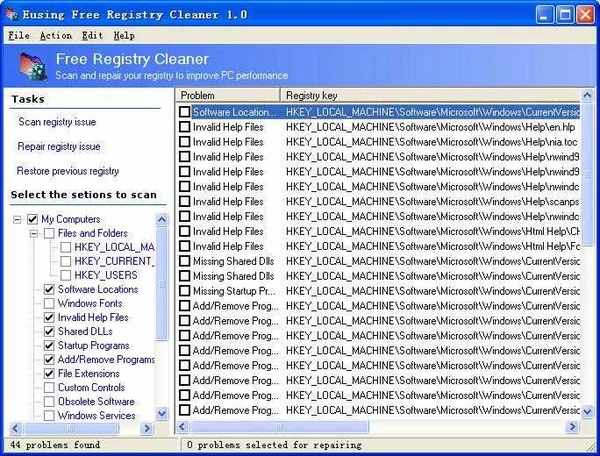The image size is (600, 456).
Task: Tick the Invalid Help Files en.hlp checkbox
Action: [184, 127]
